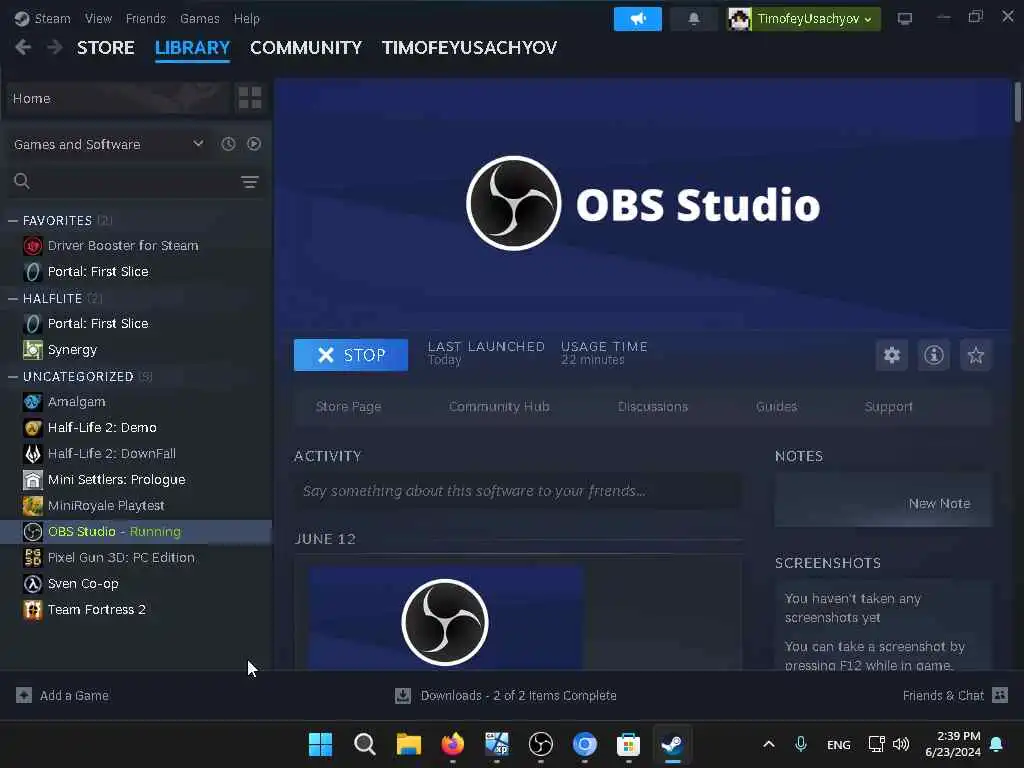Screen dimensions: 1024x768
Task: Open the Games menu
Action: click(x=200, y=18)
